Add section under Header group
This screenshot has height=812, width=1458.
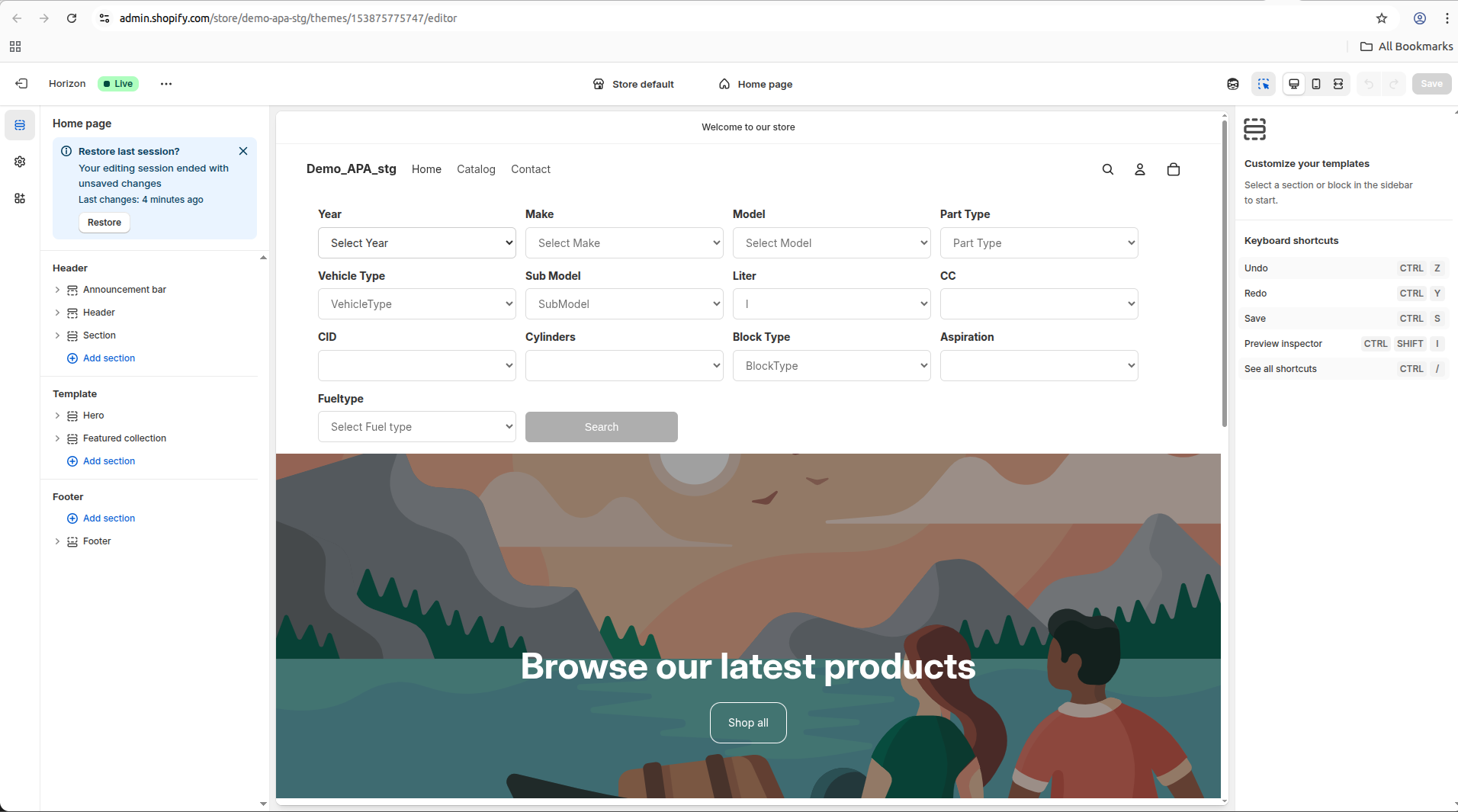(x=101, y=358)
